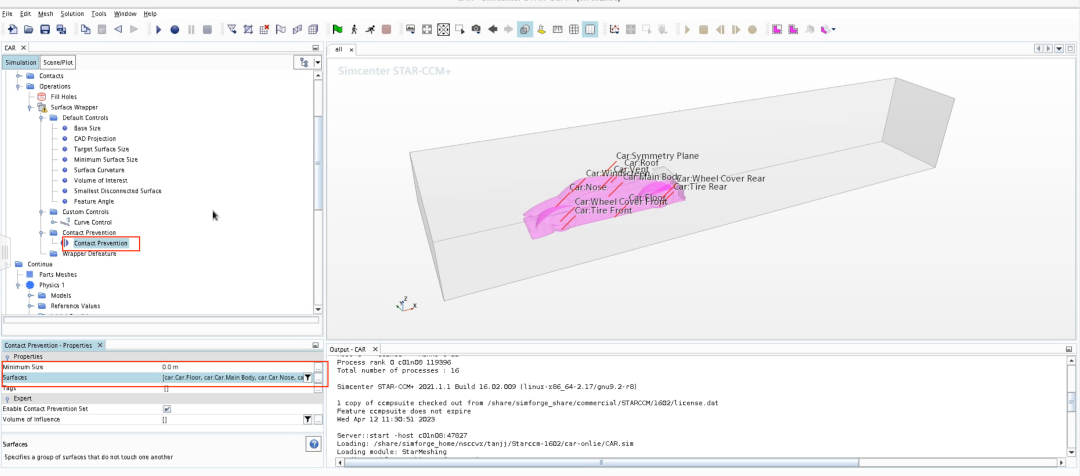
Task: Click the simulation tree vertical scrollbar
Action: pos(318,163)
